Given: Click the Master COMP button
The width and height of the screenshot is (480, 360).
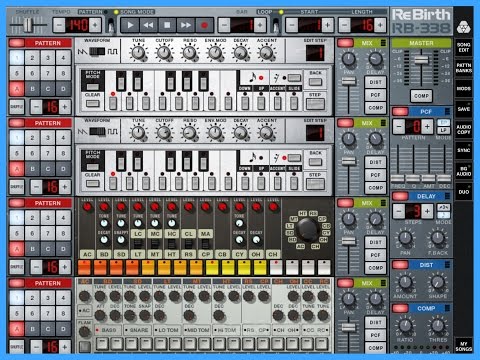Looking at the screenshot, I should click(x=421, y=96).
